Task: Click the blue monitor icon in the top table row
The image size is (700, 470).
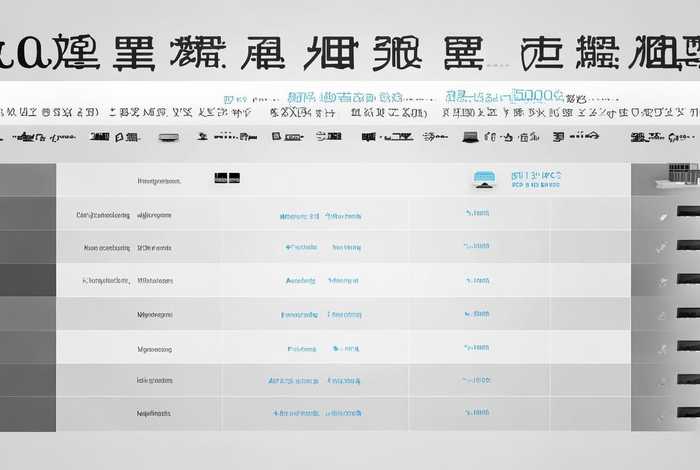Action: (x=484, y=179)
